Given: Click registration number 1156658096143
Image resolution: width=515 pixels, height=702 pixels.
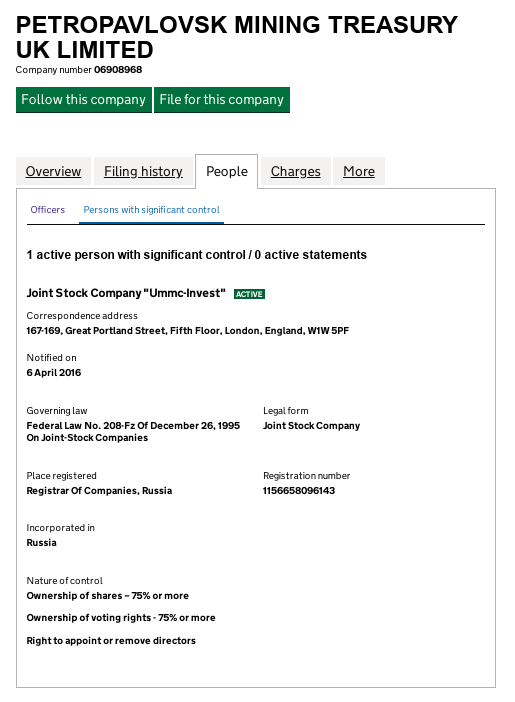Looking at the screenshot, I should (299, 490).
